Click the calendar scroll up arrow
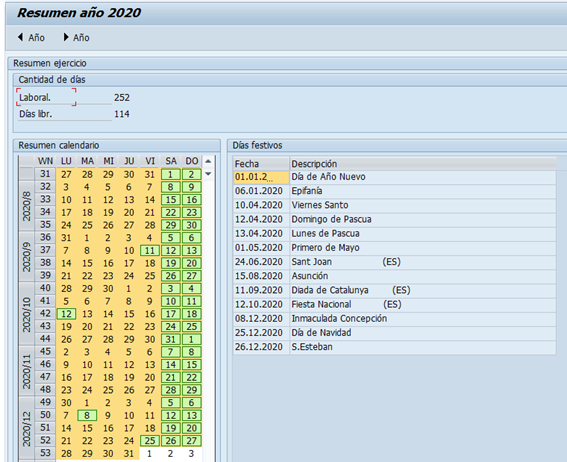The image size is (567, 462). click(208, 161)
